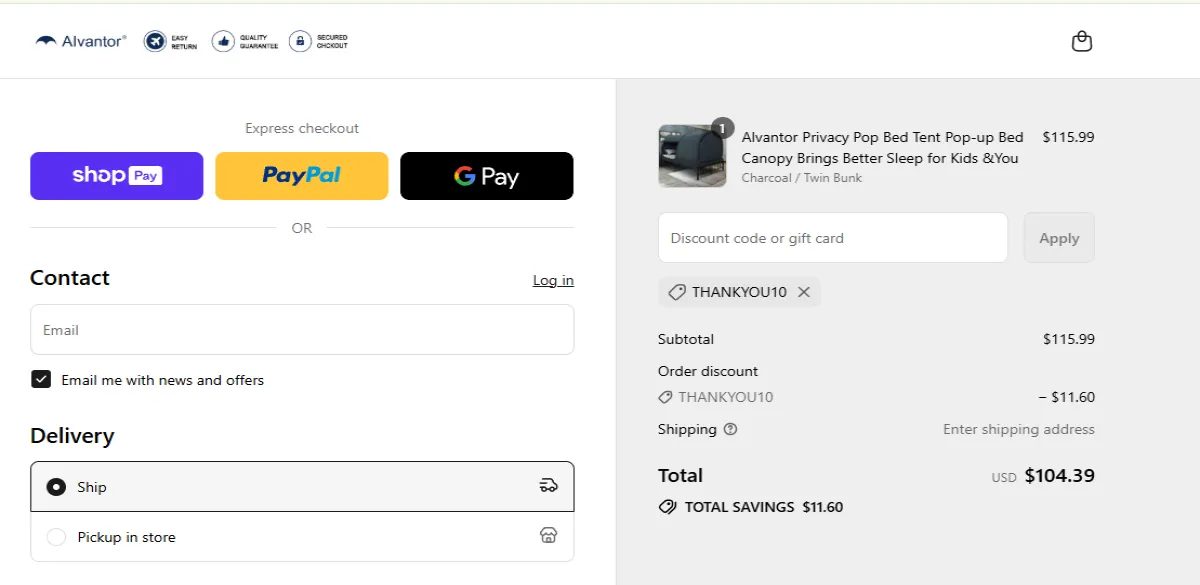Viewport: 1200px width, 585px height.
Task: Select the Ship delivery option
Action: (x=57, y=487)
